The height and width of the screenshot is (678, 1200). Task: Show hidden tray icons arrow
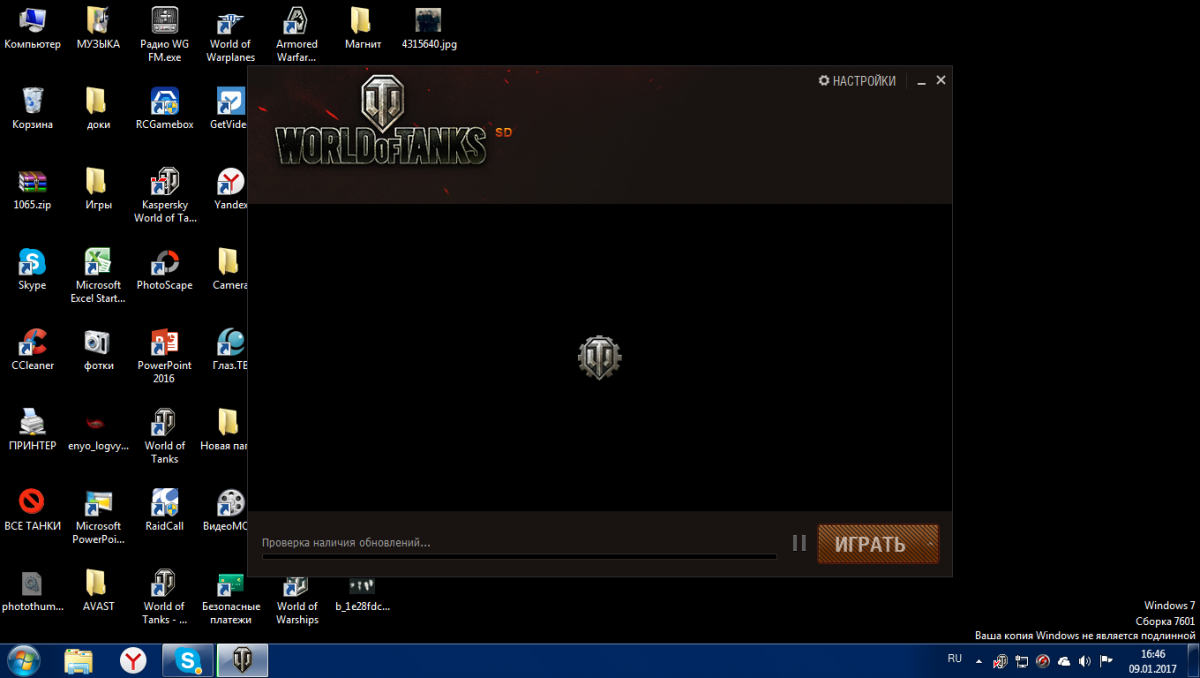[979, 661]
